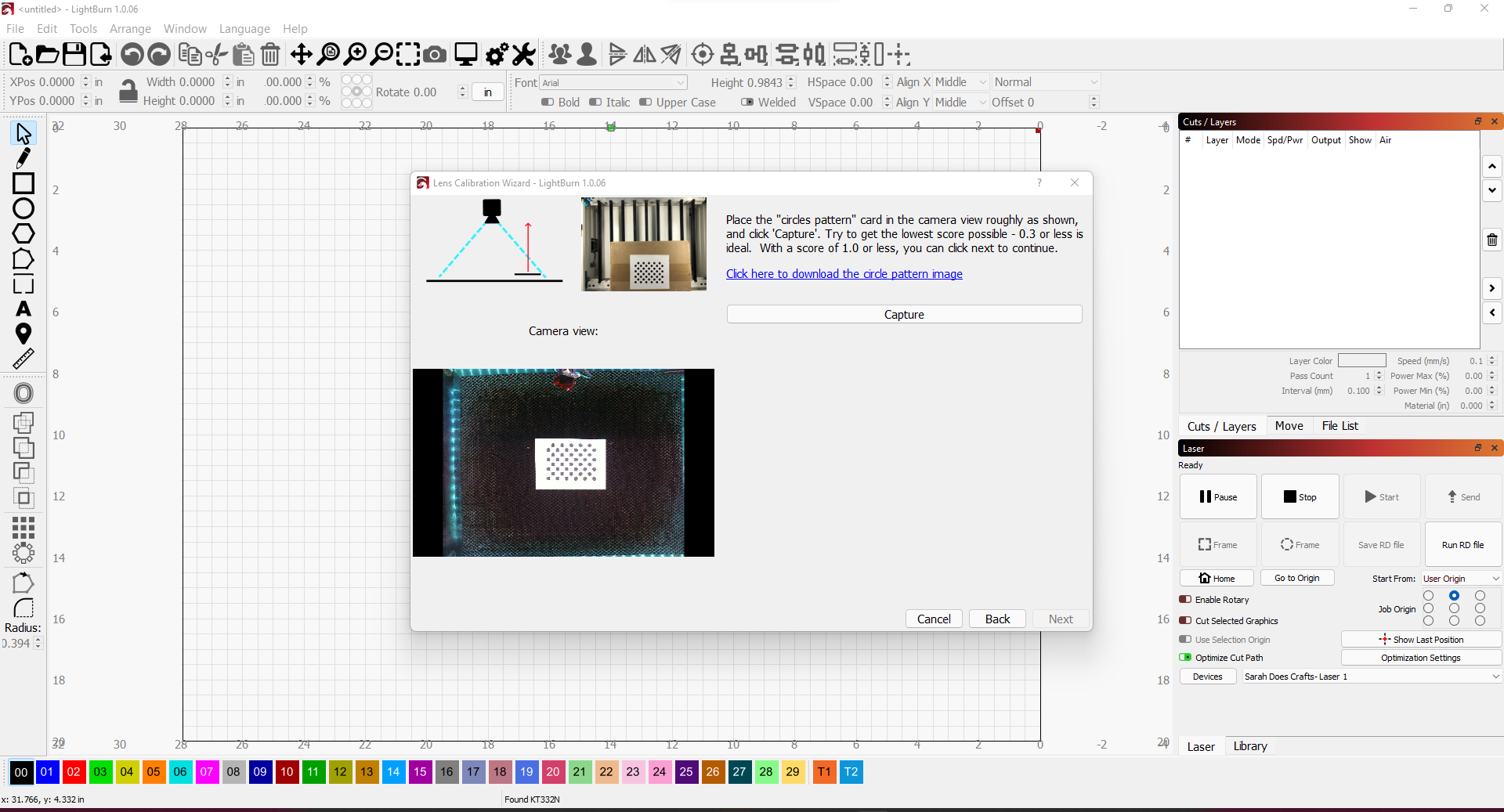Pick the Rectangle tool
The image size is (1504, 812).
[23, 183]
